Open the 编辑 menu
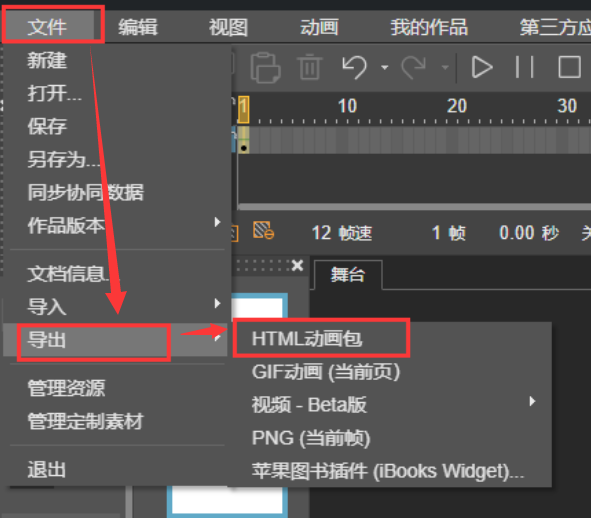Image resolution: width=591 pixels, height=518 pixels. (138, 27)
